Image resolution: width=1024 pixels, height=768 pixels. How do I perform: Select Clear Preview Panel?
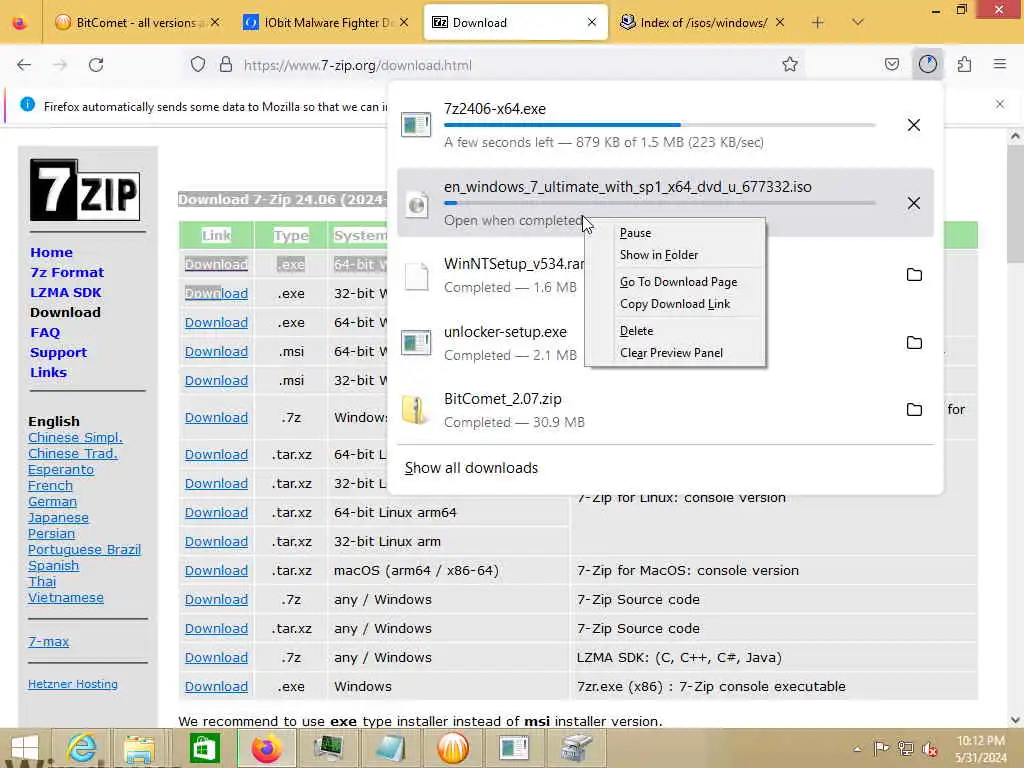pyautogui.click(x=671, y=353)
